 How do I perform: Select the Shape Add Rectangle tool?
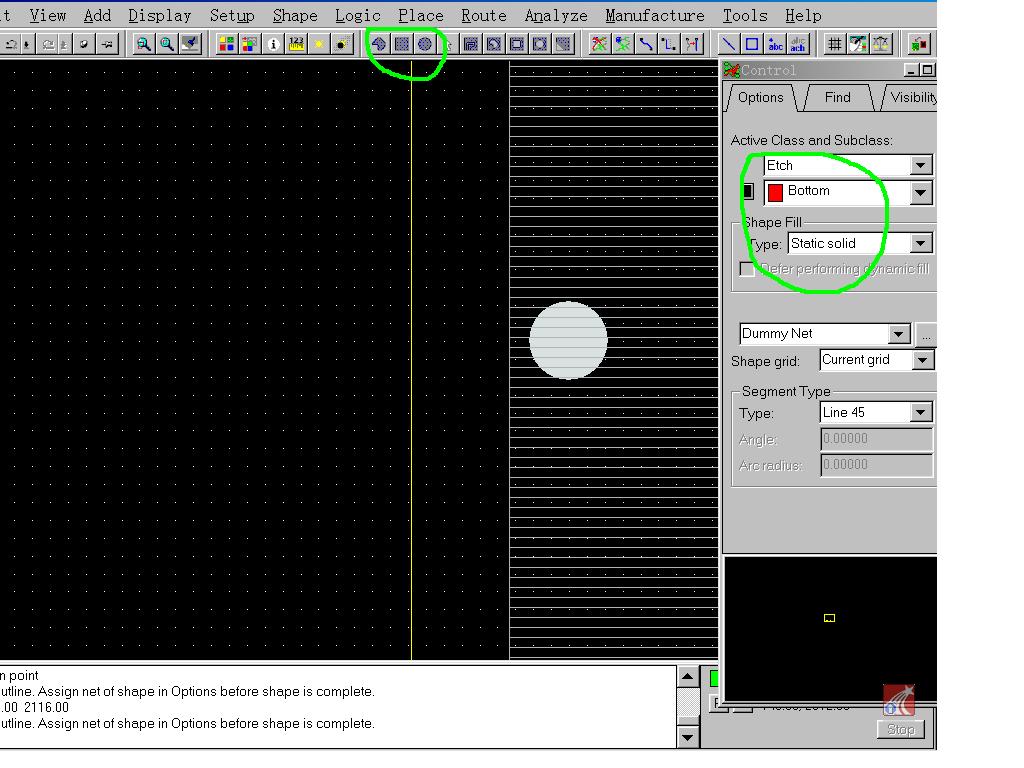coord(402,44)
